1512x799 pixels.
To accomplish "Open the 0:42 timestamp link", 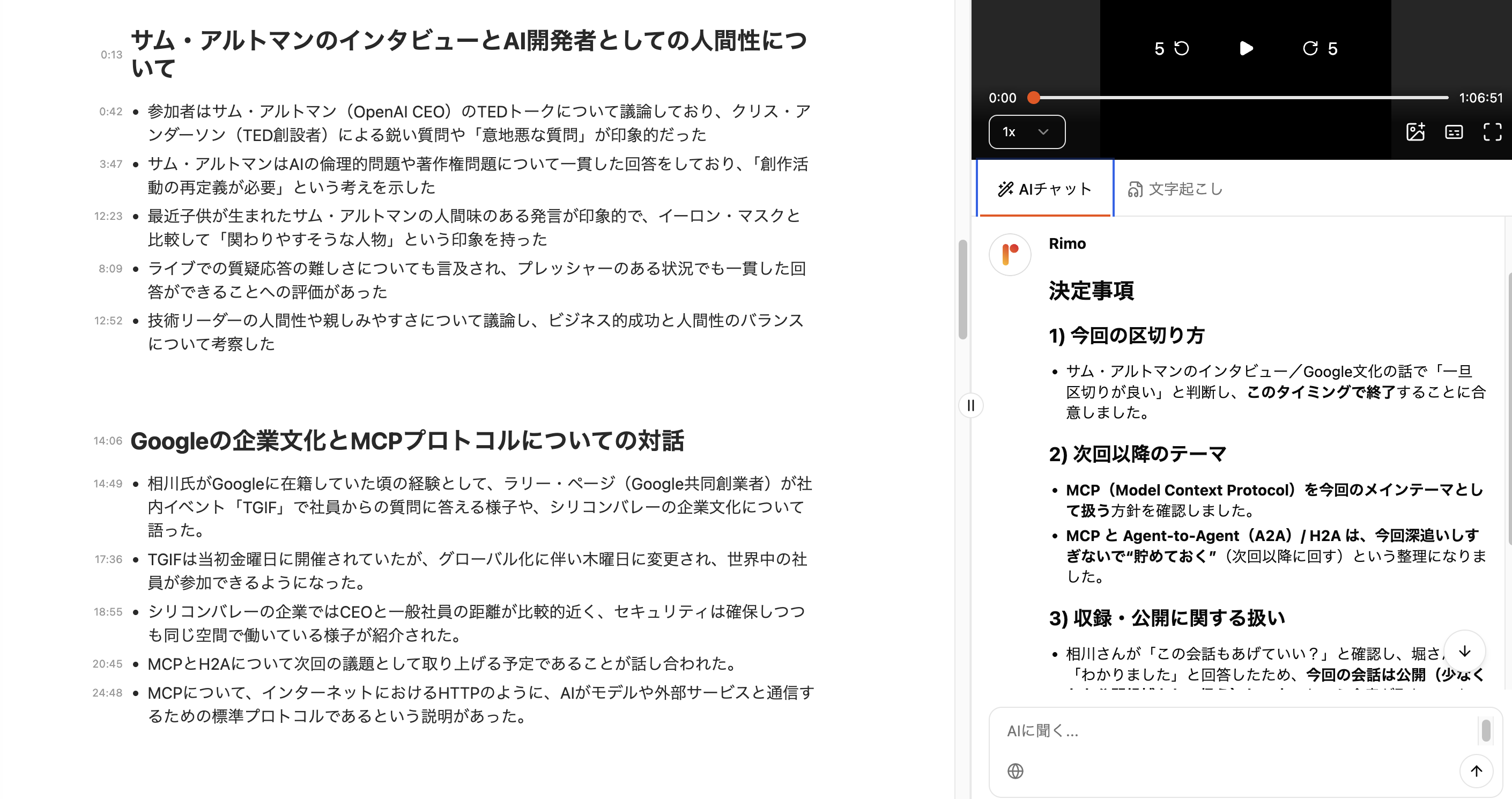I will [112, 112].
